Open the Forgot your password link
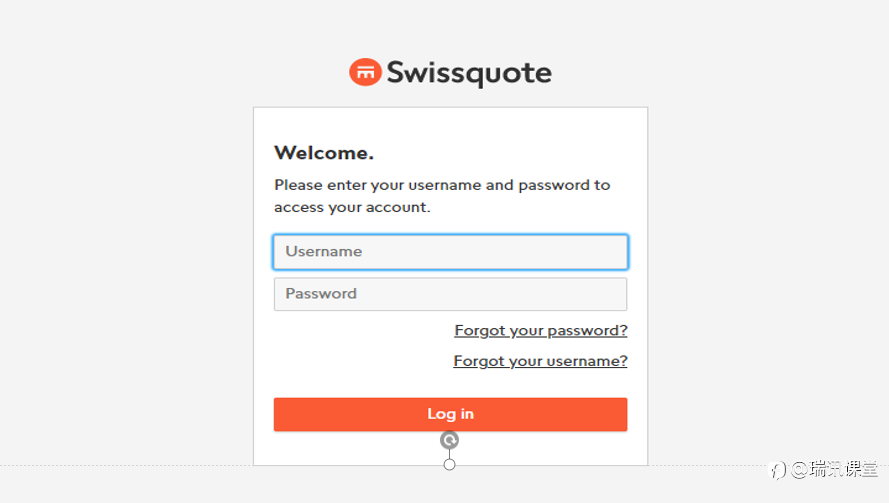Screen dimensions: 889x503 coord(540,330)
